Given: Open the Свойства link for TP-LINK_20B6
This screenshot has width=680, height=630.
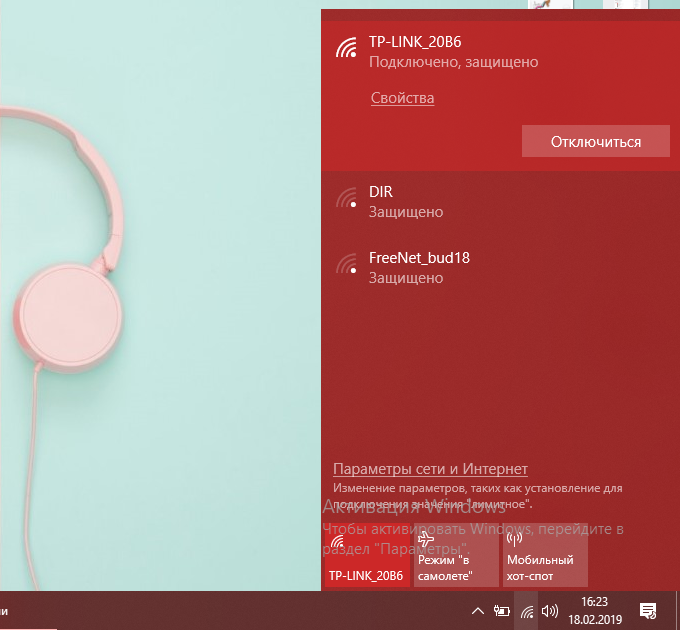Looking at the screenshot, I should 402,98.
